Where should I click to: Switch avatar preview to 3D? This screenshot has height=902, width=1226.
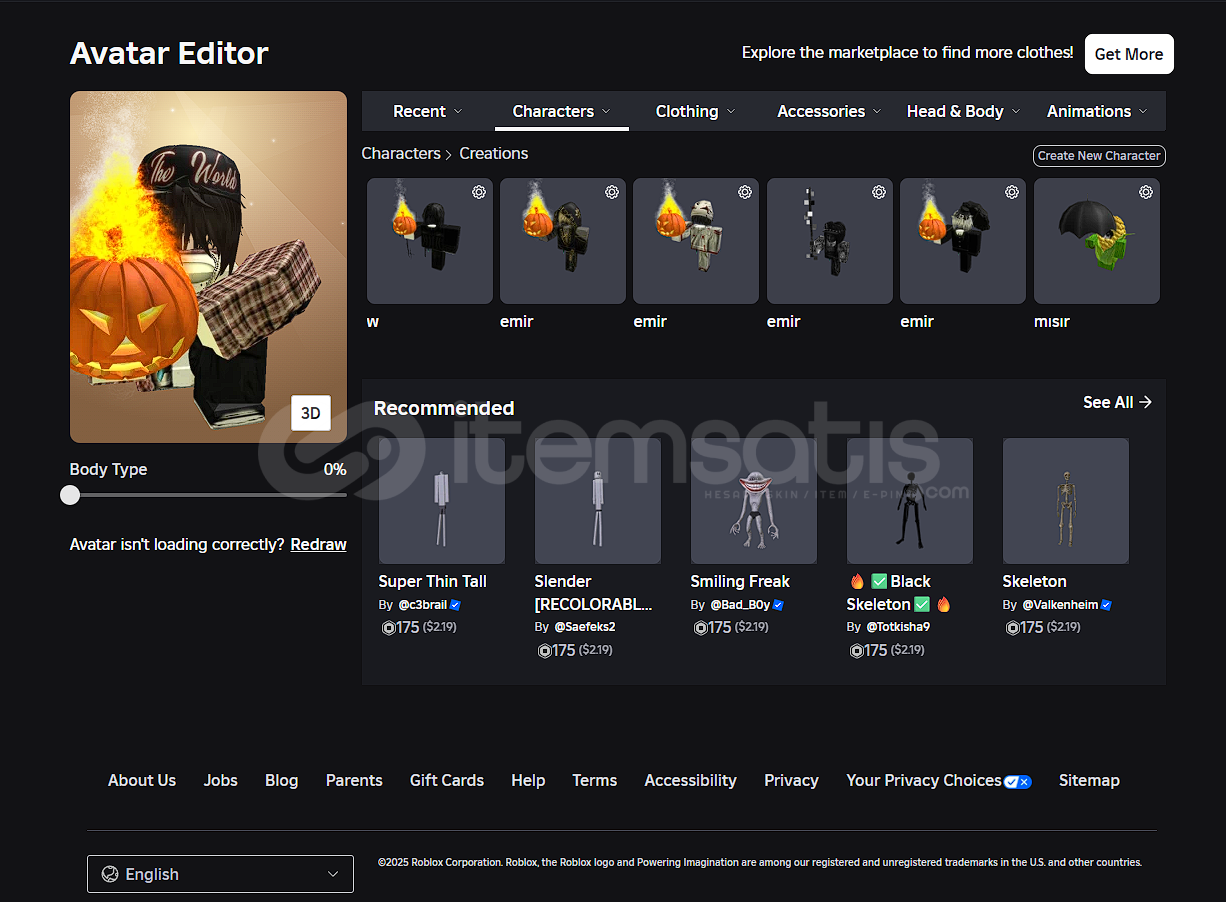point(311,413)
